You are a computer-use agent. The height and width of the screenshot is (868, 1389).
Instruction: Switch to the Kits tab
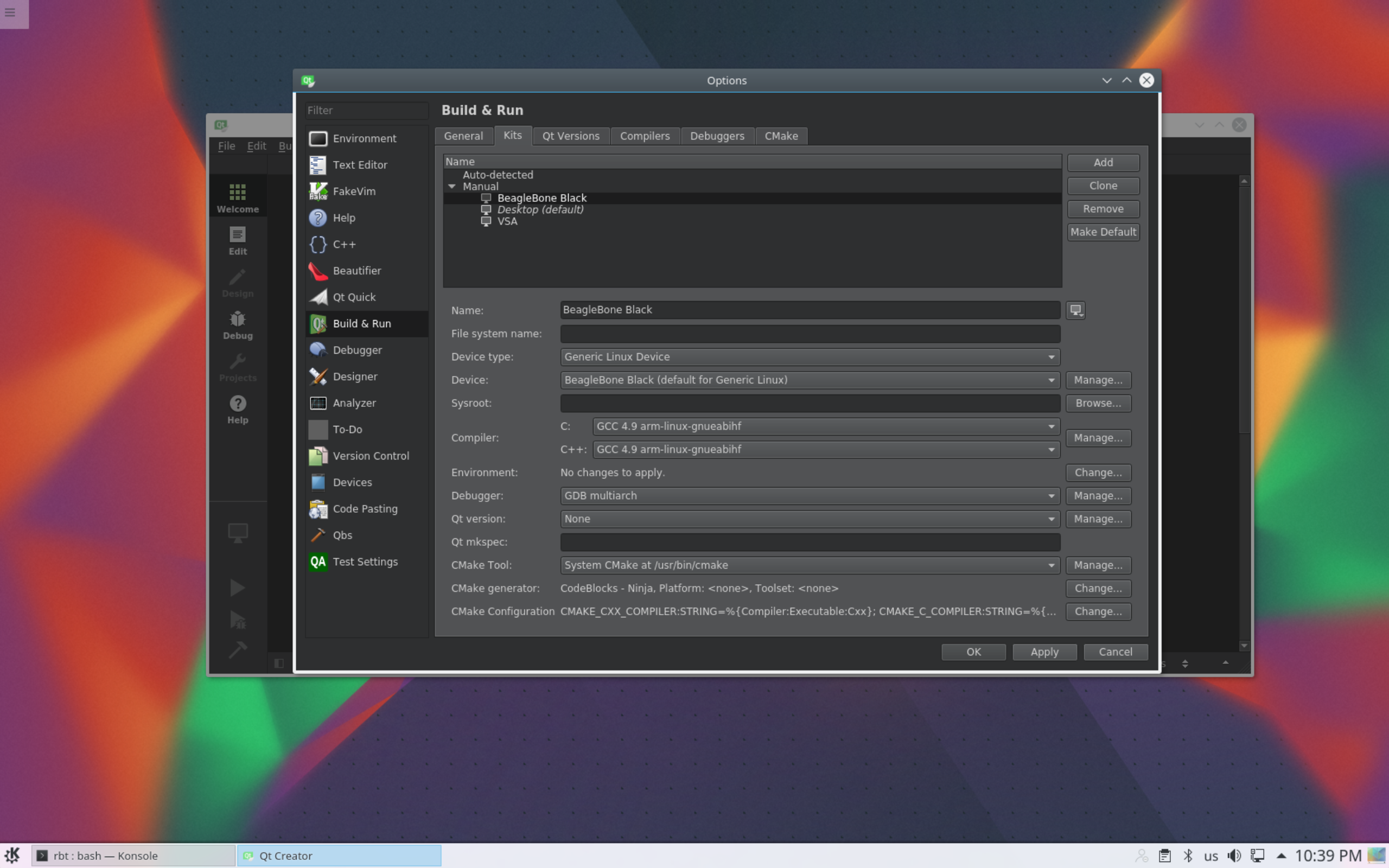(513, 135)
